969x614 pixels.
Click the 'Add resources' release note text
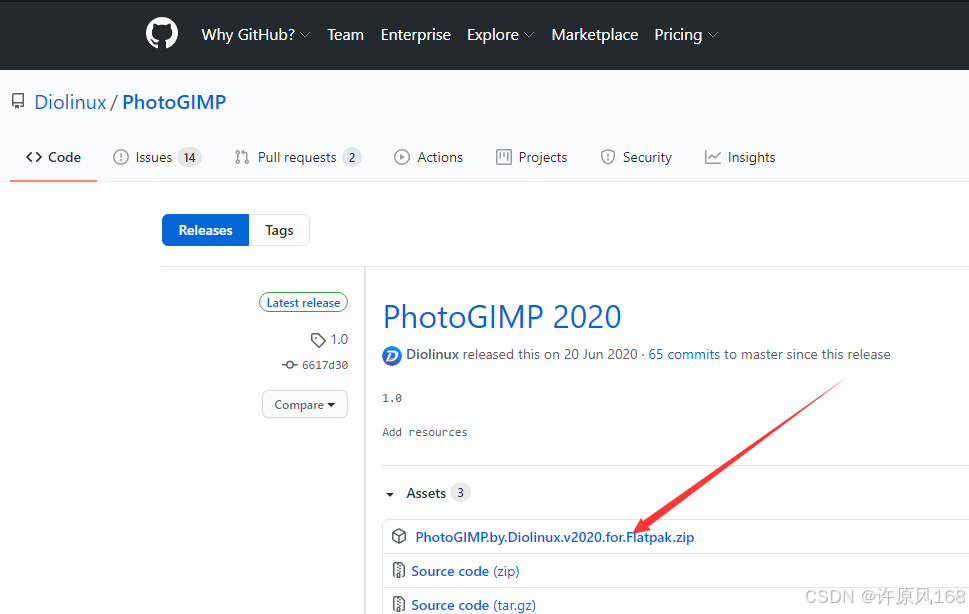425,432
